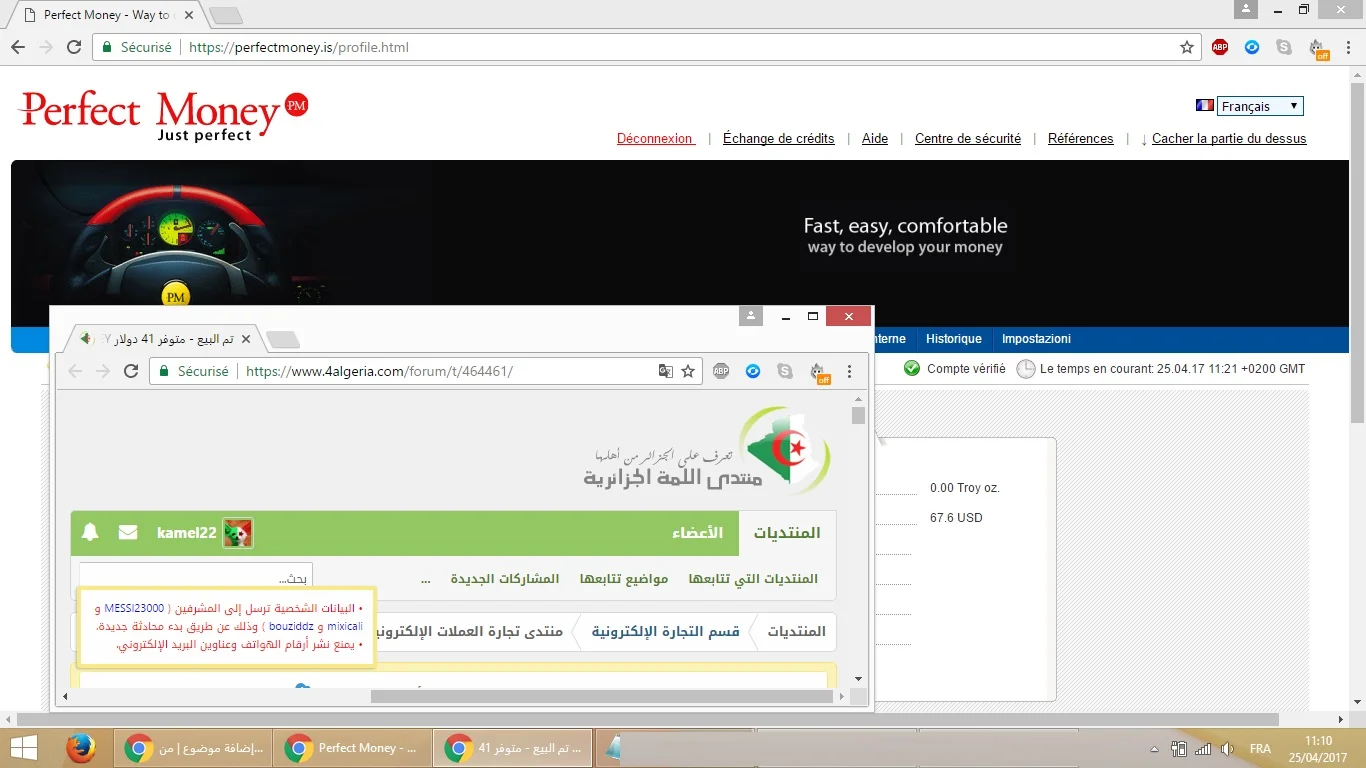Click the 4algeria window's horizontal scrollbar thumb
Viewport: 1366px width, 768px height.
pyautogui.click(x=600, y=696)
